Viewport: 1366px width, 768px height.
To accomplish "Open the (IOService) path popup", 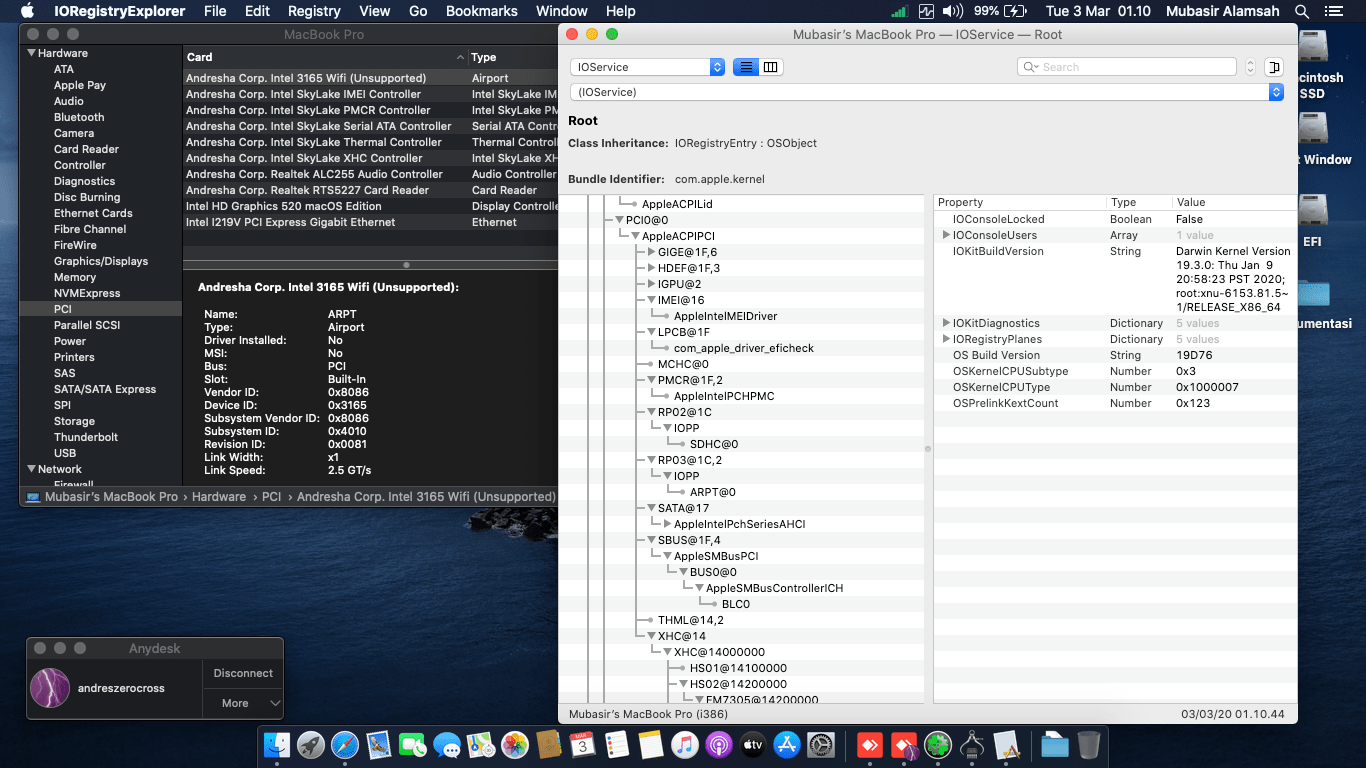I will pos(926,92).
